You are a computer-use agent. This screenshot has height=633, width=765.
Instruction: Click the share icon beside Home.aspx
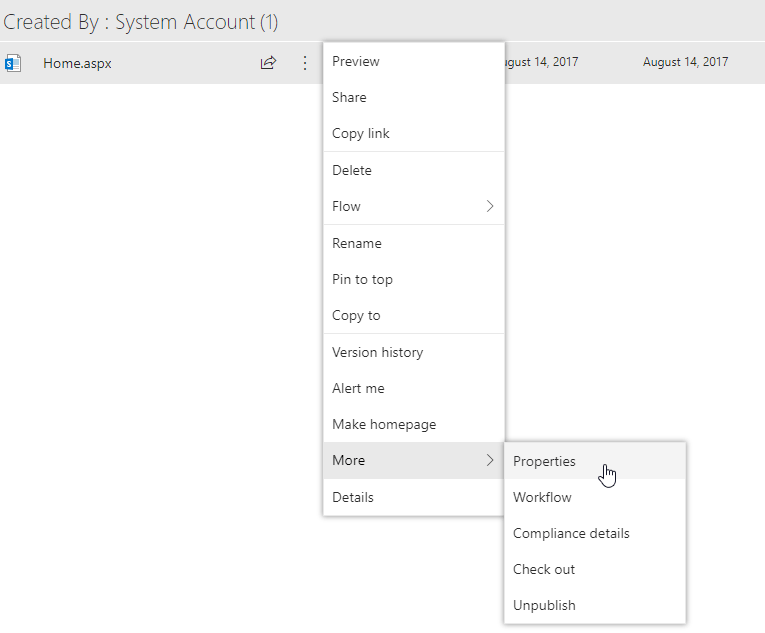[x=268, y=63]
